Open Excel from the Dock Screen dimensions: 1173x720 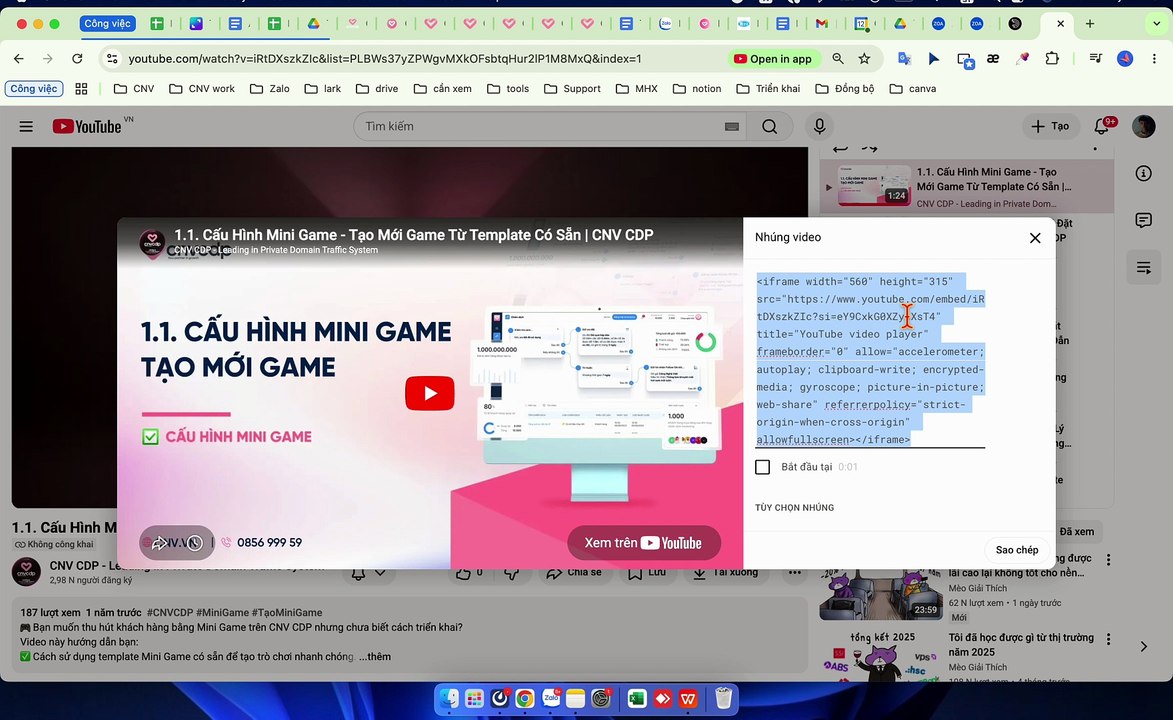click(637, 699)
